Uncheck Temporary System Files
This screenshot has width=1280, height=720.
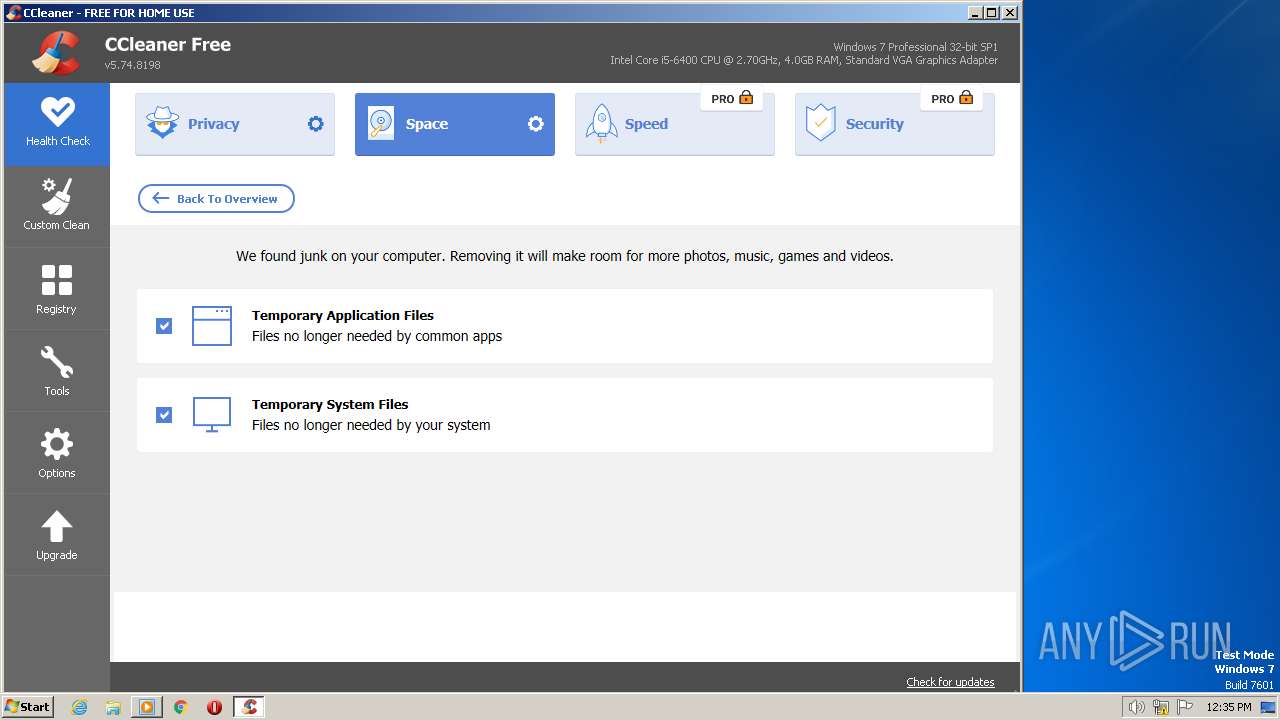164,415
